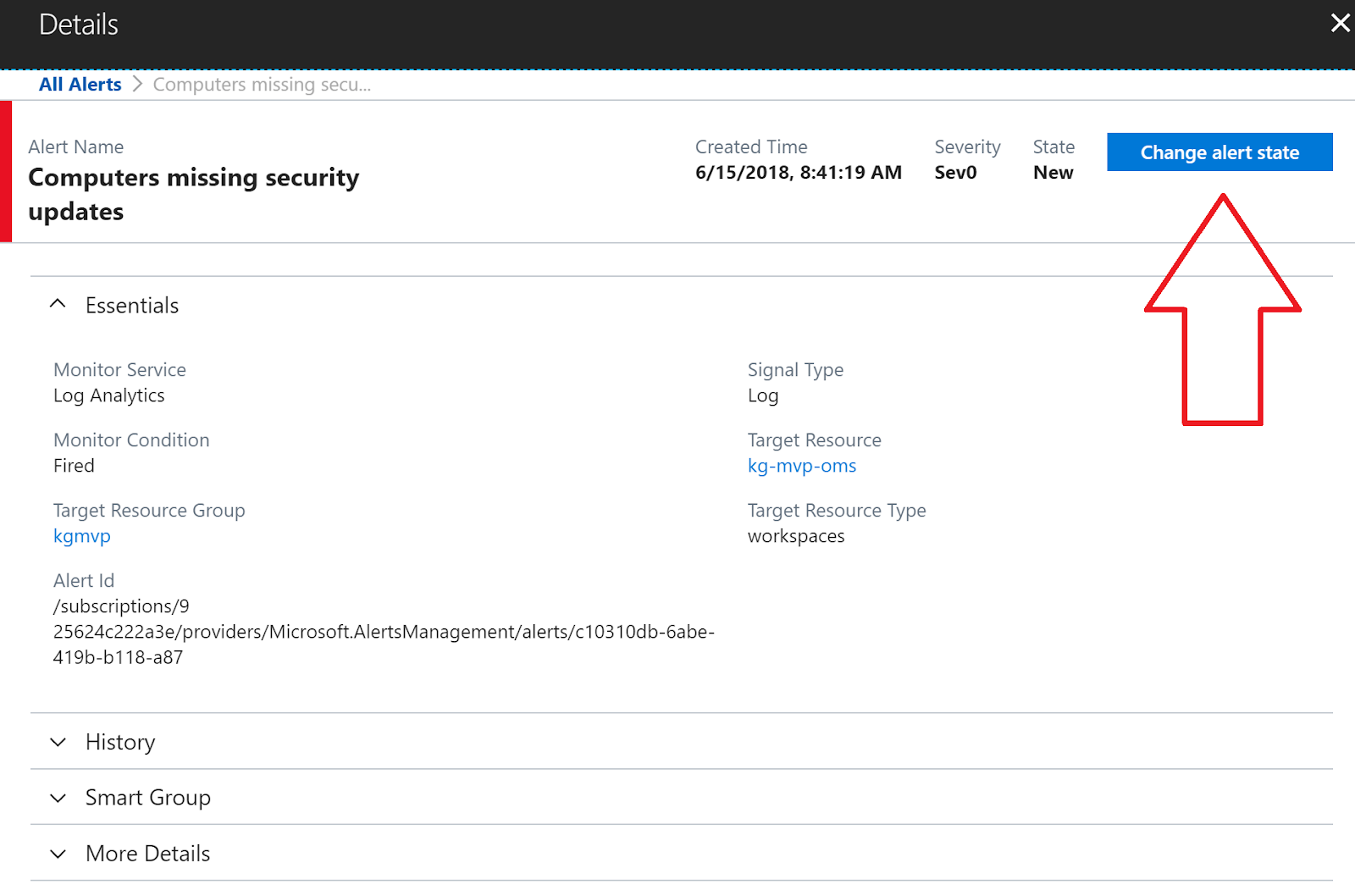Select the alert name Computers missing security updates
The image size is (1355, 896).
coord(193,194)
